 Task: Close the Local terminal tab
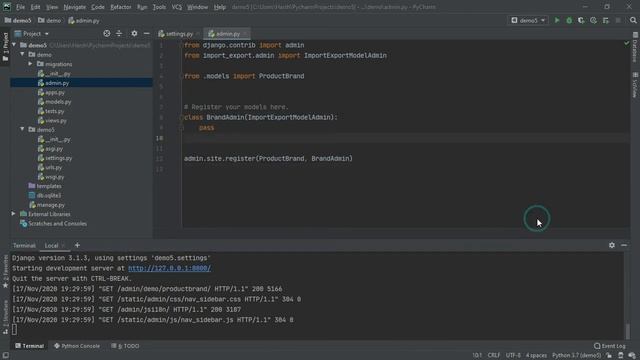tap(63, 246)
